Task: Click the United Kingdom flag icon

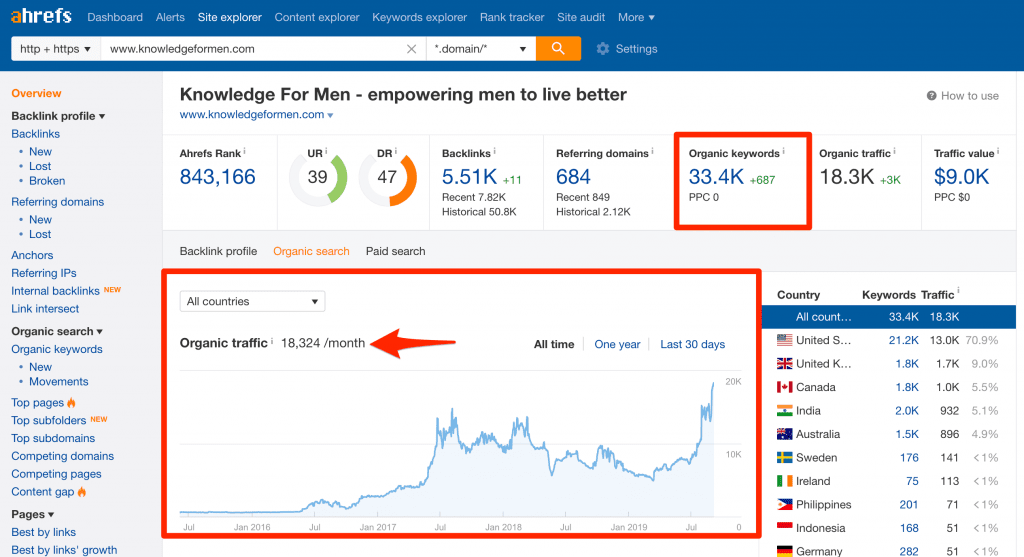Action: point(784,363)
